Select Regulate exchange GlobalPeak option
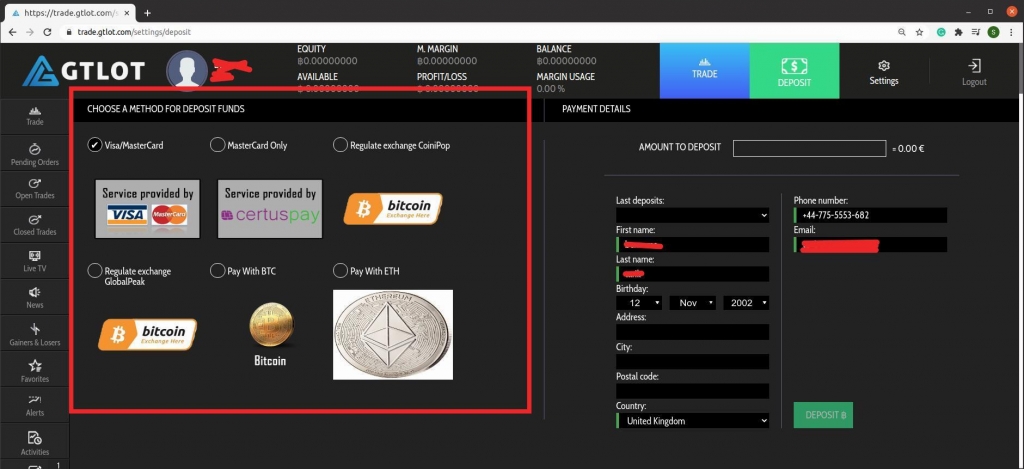Viewport: 1024px width, 469px height. pos(95,270)
